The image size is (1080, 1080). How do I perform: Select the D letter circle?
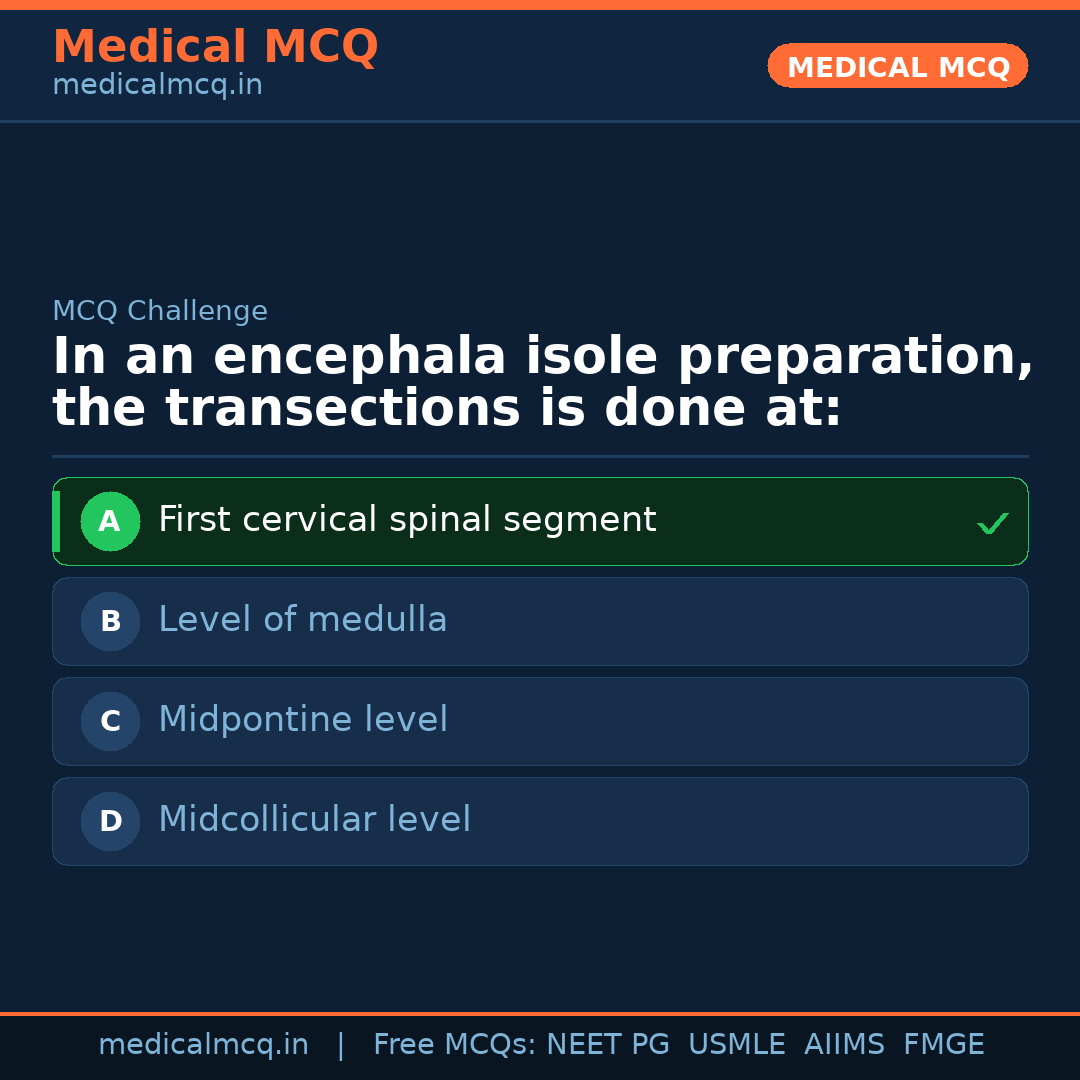110,821
